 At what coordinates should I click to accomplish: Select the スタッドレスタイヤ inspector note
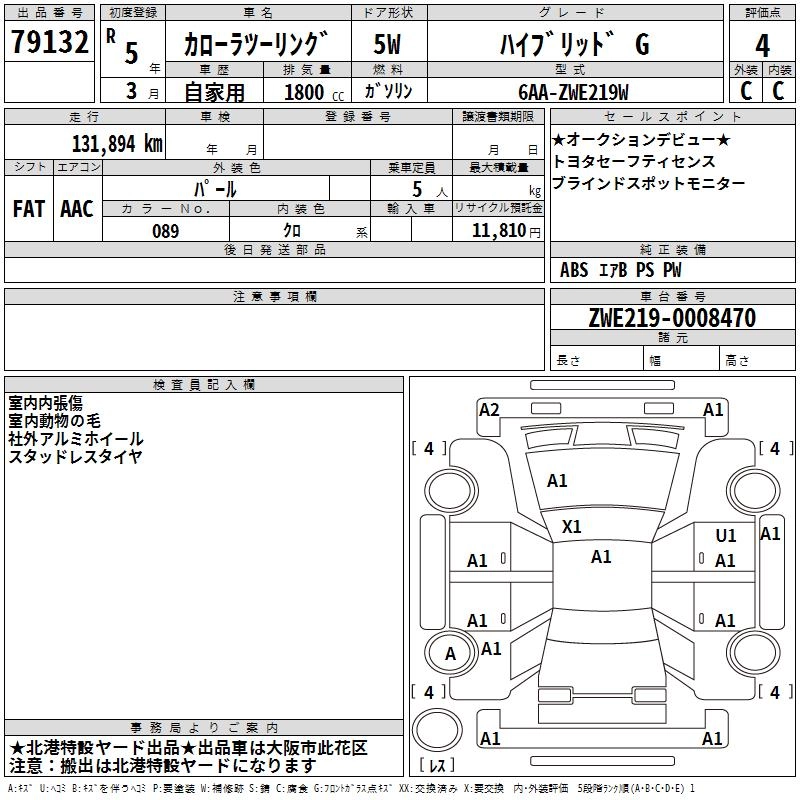point(76,456)
